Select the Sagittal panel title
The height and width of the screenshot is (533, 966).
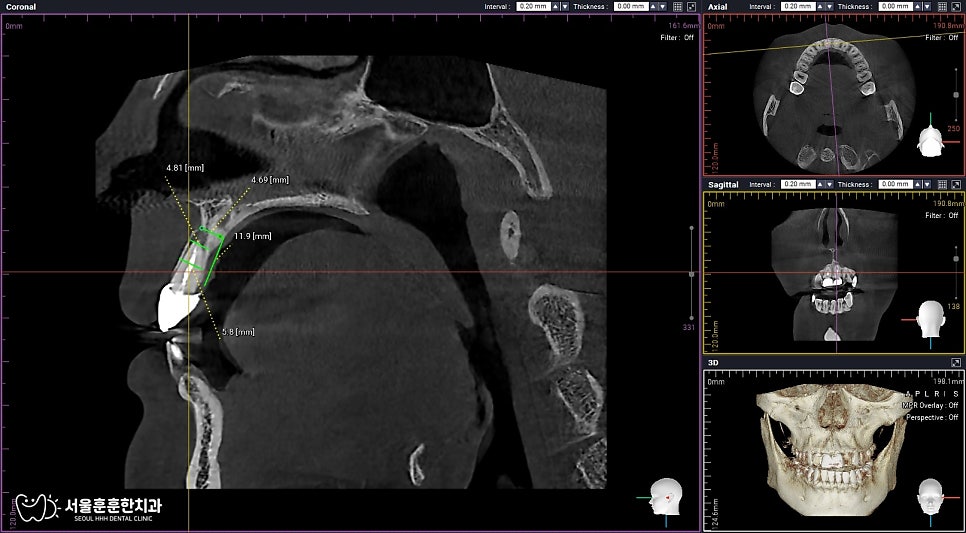click(723, 185)
